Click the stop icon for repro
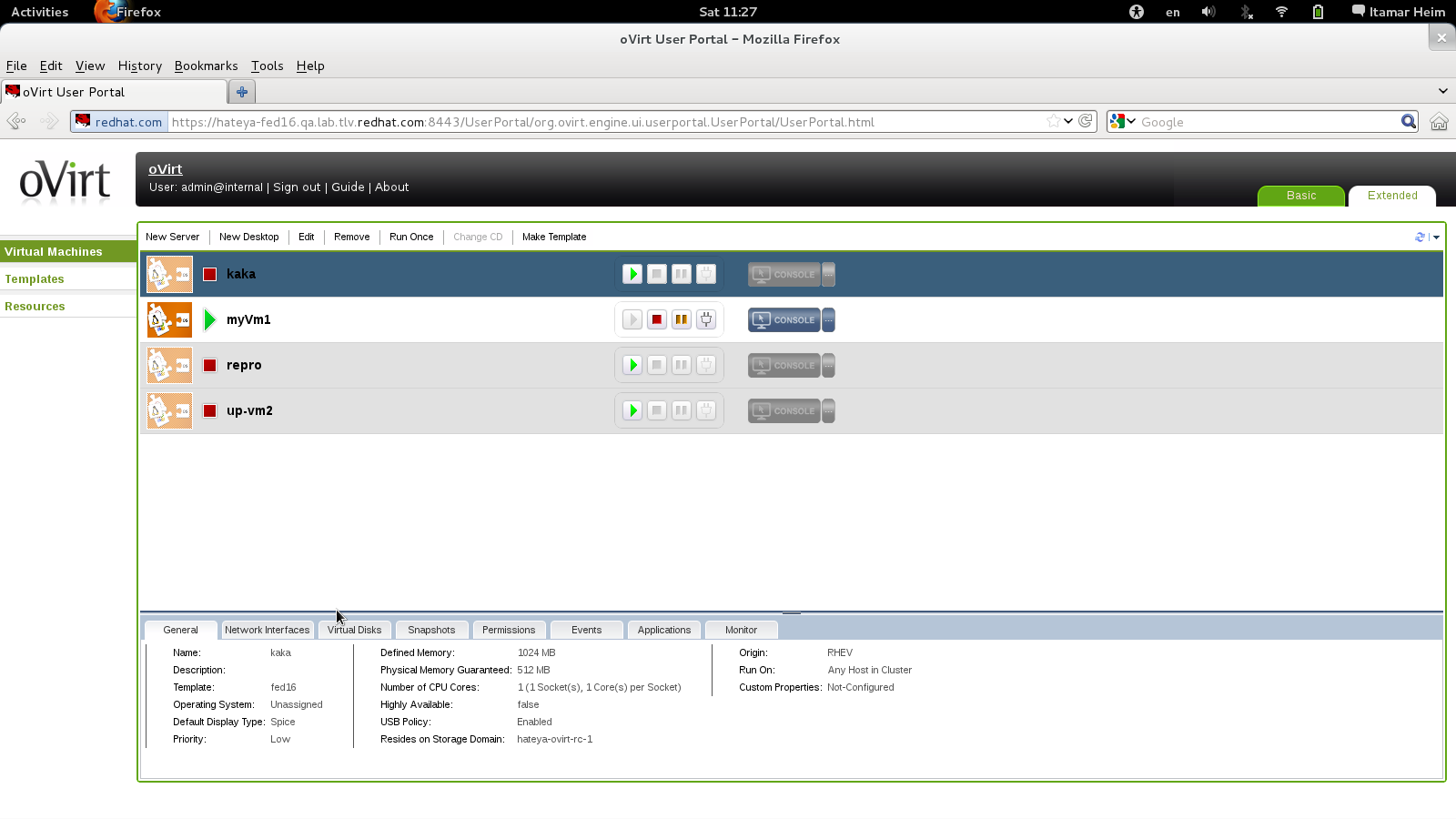 click(657, 365)
